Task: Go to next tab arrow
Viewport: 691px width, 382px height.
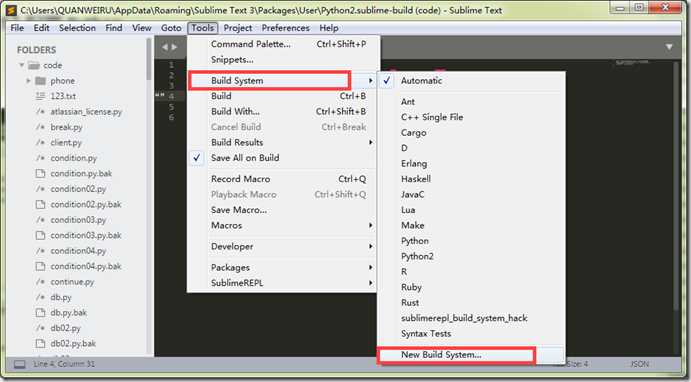Action: pos(175,47)
